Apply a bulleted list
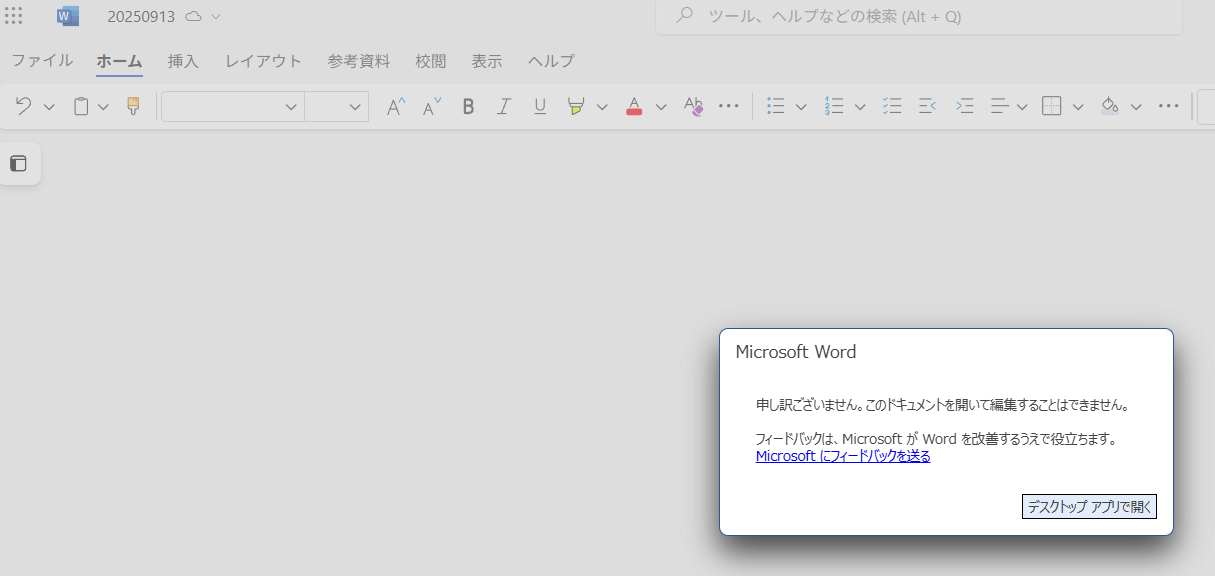The width and height of the screenshot is (1215, 576). [x=777, y=106]
